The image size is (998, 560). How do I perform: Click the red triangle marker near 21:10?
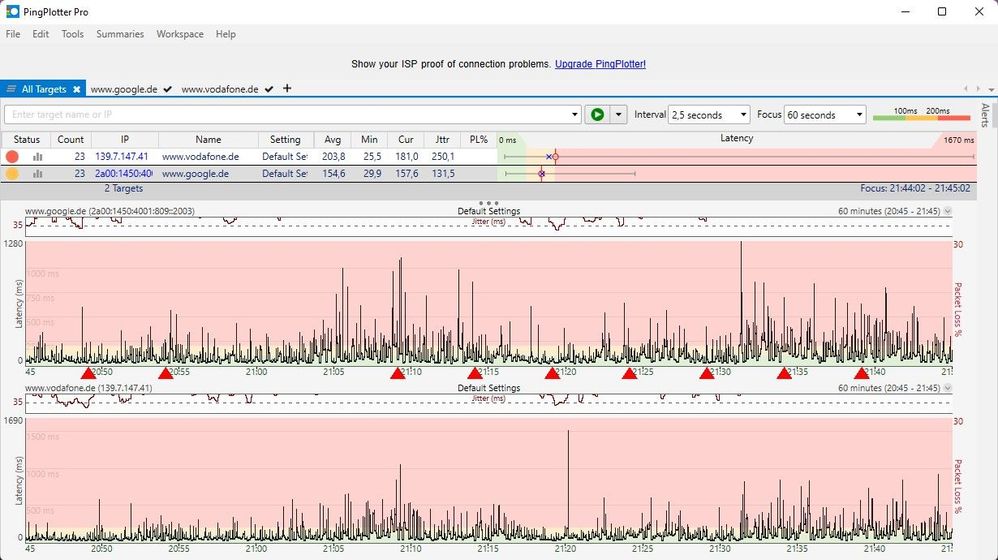398,373
